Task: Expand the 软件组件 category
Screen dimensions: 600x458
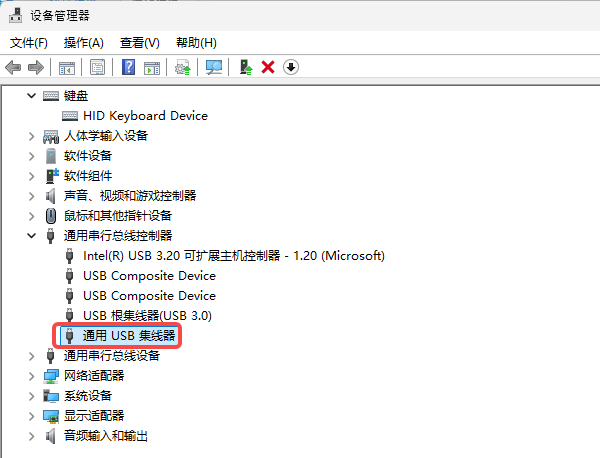Action: pos(31,176)
